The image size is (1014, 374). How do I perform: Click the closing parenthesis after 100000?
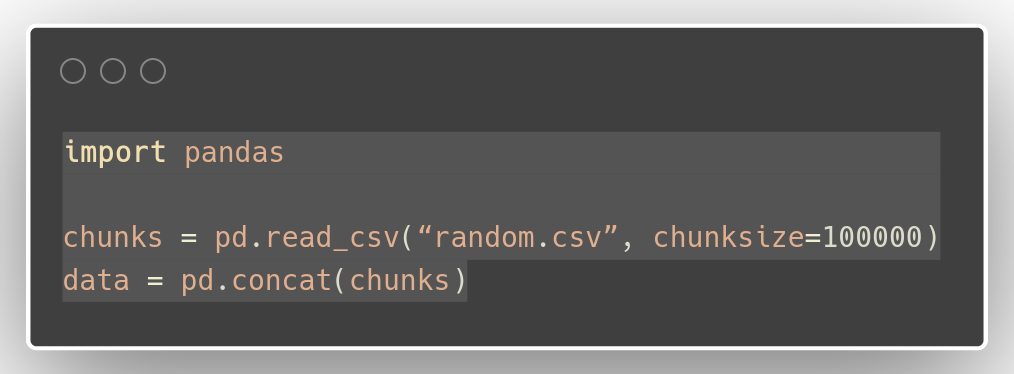coord(931,237)
